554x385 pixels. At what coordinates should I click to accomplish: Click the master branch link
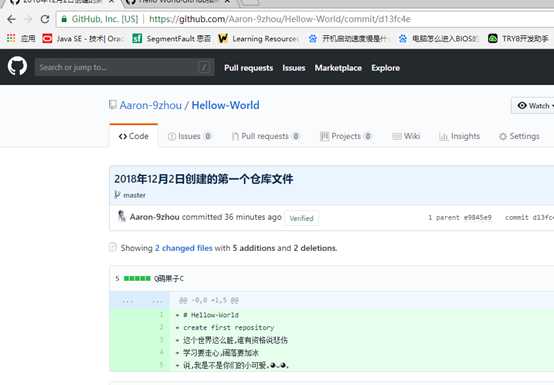point(134,195)
